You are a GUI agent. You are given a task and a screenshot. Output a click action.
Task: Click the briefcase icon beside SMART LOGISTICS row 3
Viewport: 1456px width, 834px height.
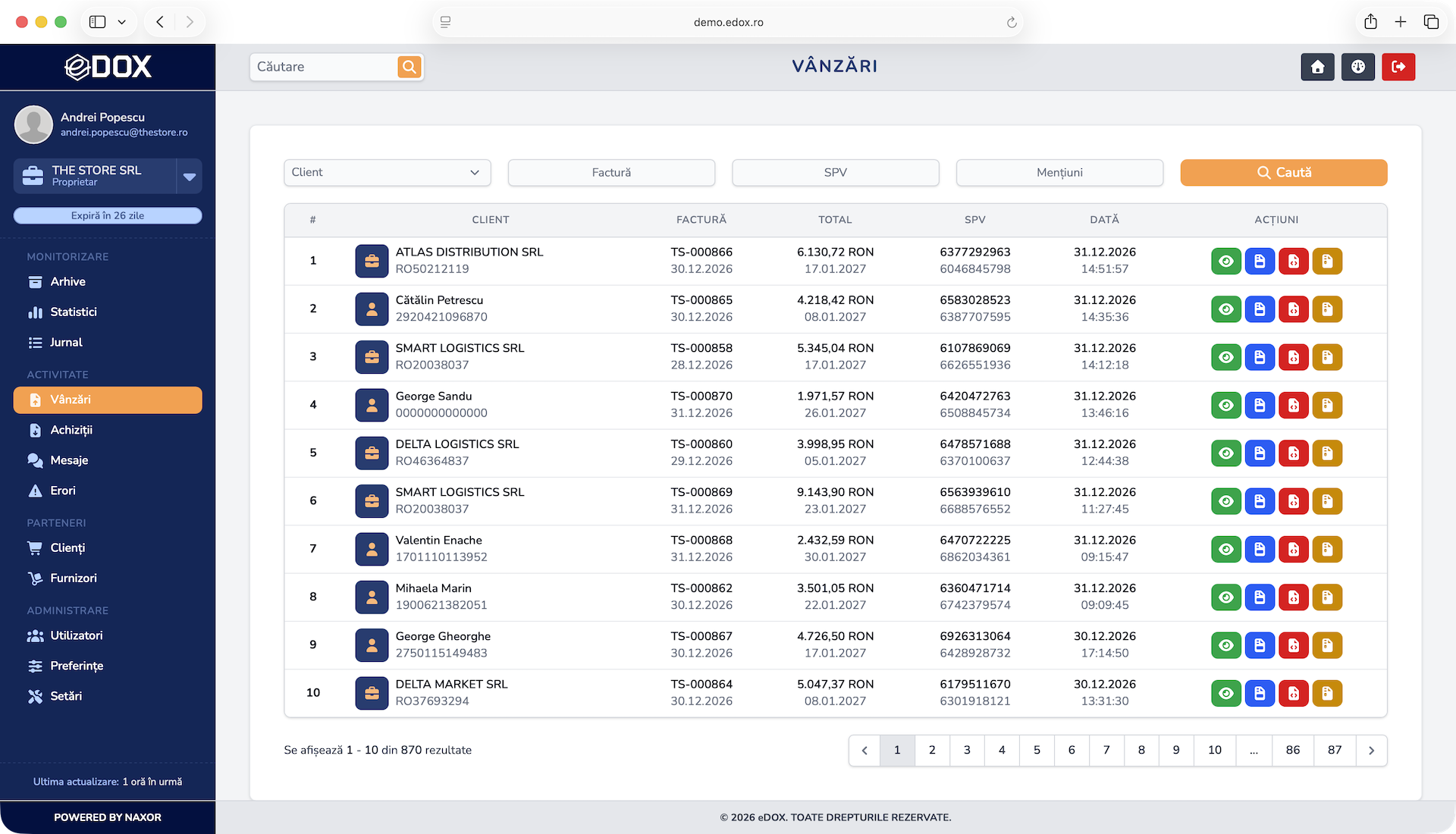click(x=372, y=357)
